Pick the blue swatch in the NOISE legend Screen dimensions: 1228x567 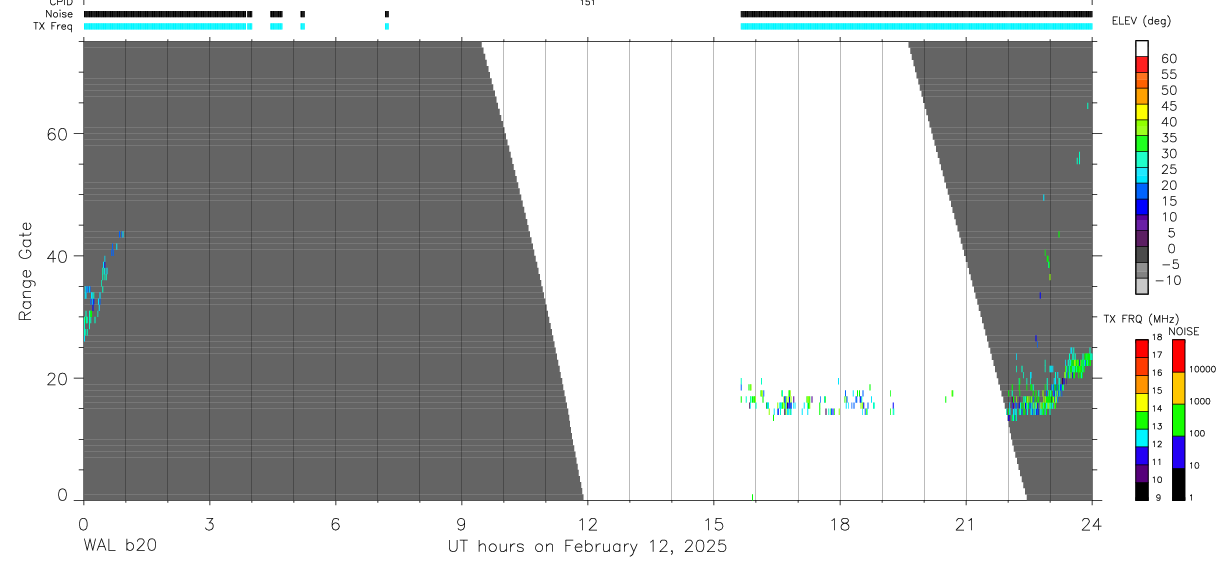tap(1178, 452)
